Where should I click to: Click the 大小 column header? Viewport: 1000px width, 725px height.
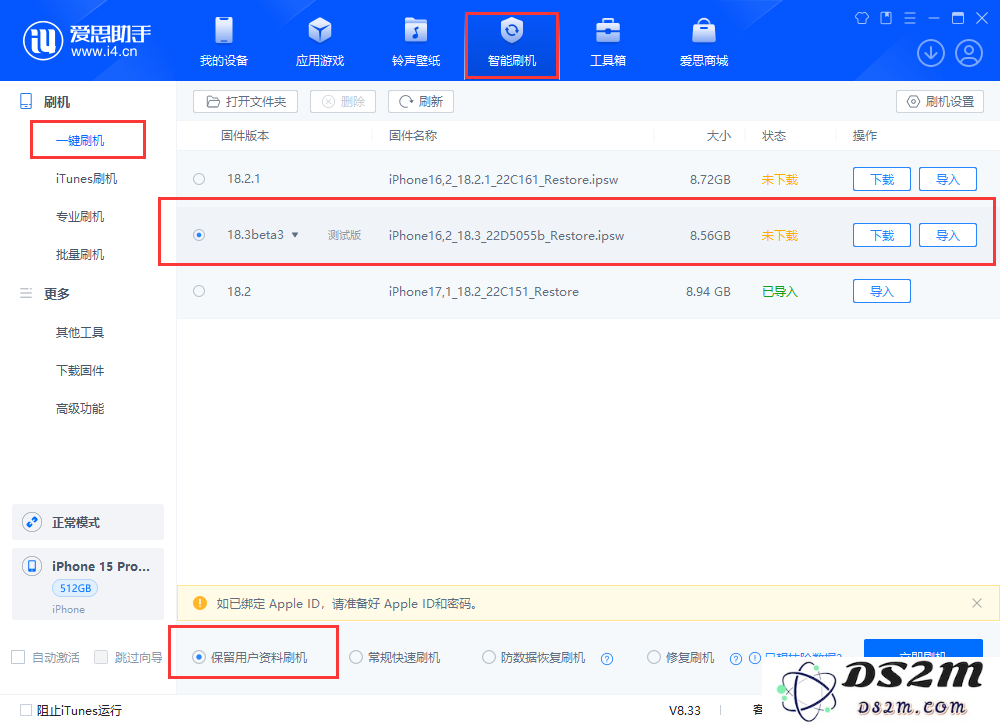(718, 136)
